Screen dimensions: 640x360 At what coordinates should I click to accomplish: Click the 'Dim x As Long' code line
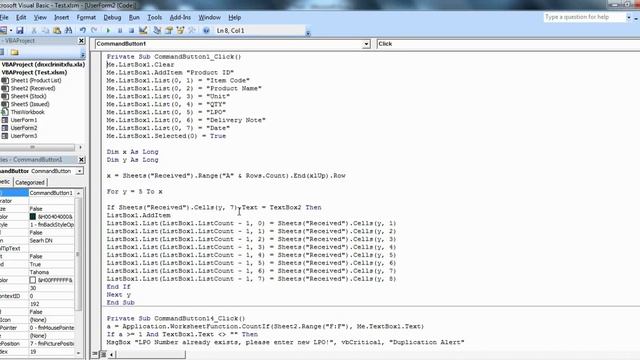tap(132, 152)
